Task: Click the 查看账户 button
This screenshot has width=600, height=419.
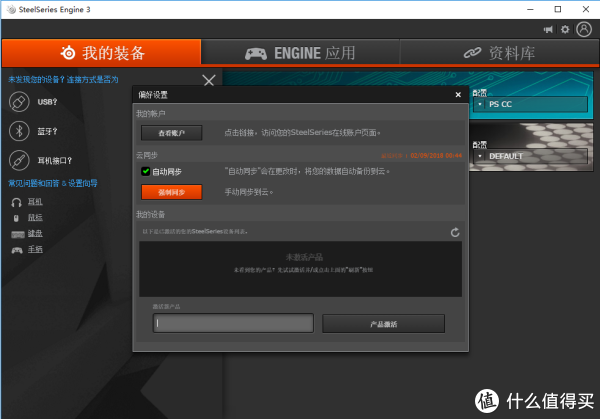Action: click(171, 132)
